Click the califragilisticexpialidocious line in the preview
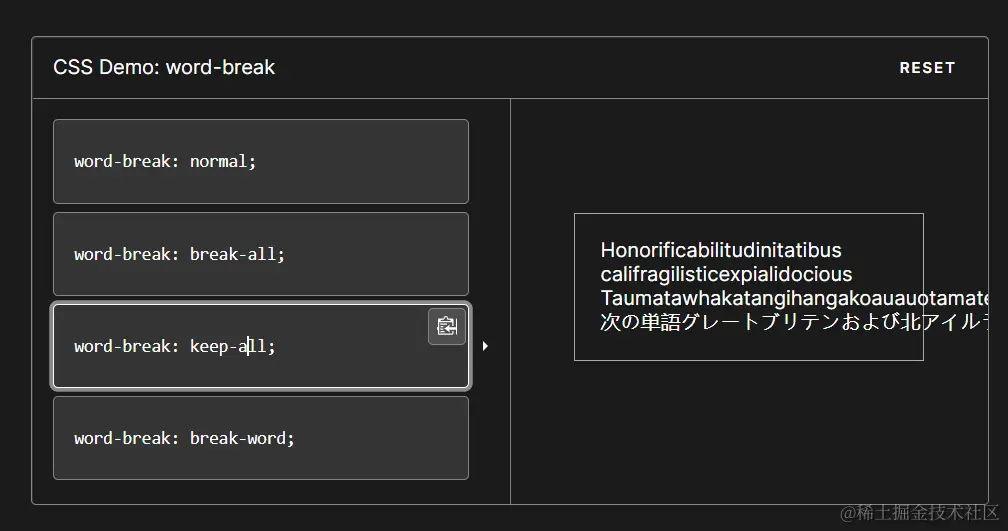The height and width of the screenshot is (531, 1008). pos(726,274)
